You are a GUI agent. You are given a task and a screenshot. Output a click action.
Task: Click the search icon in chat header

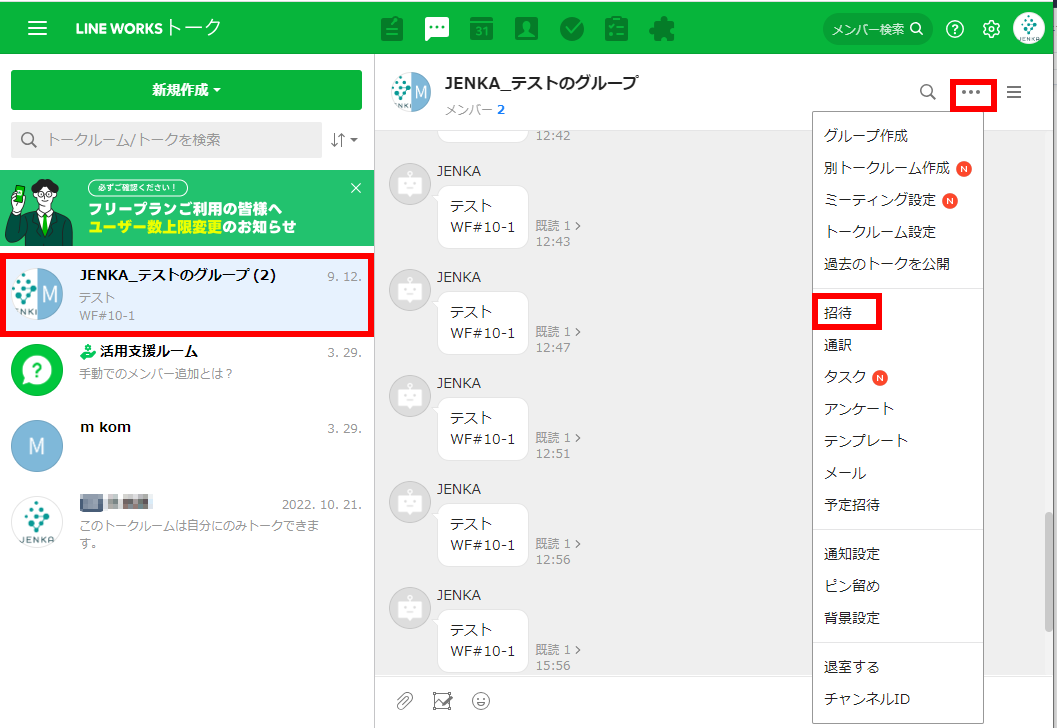click(x=928, y=92)
